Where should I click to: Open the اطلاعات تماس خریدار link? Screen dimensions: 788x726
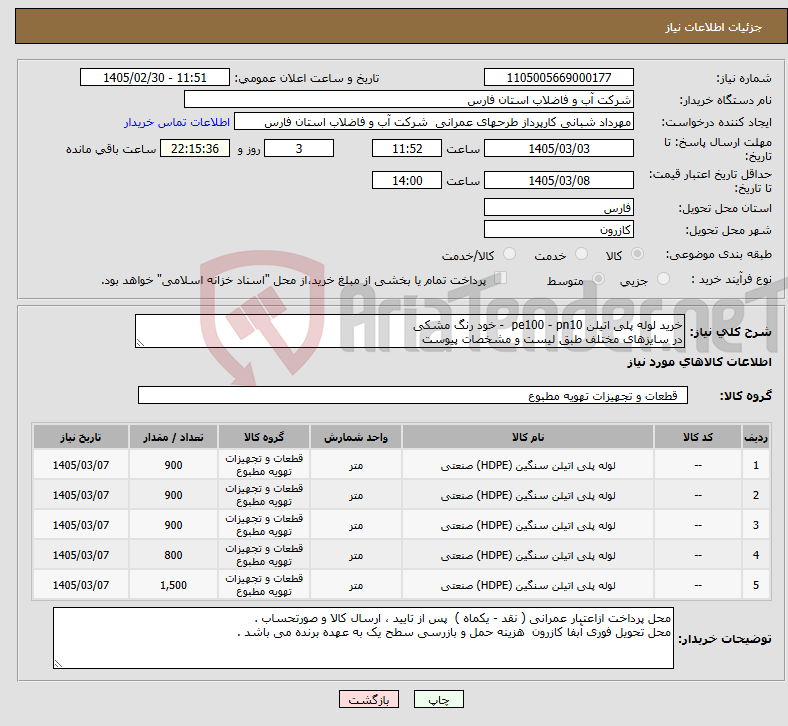pyautogui.click(x=177, y=122)
